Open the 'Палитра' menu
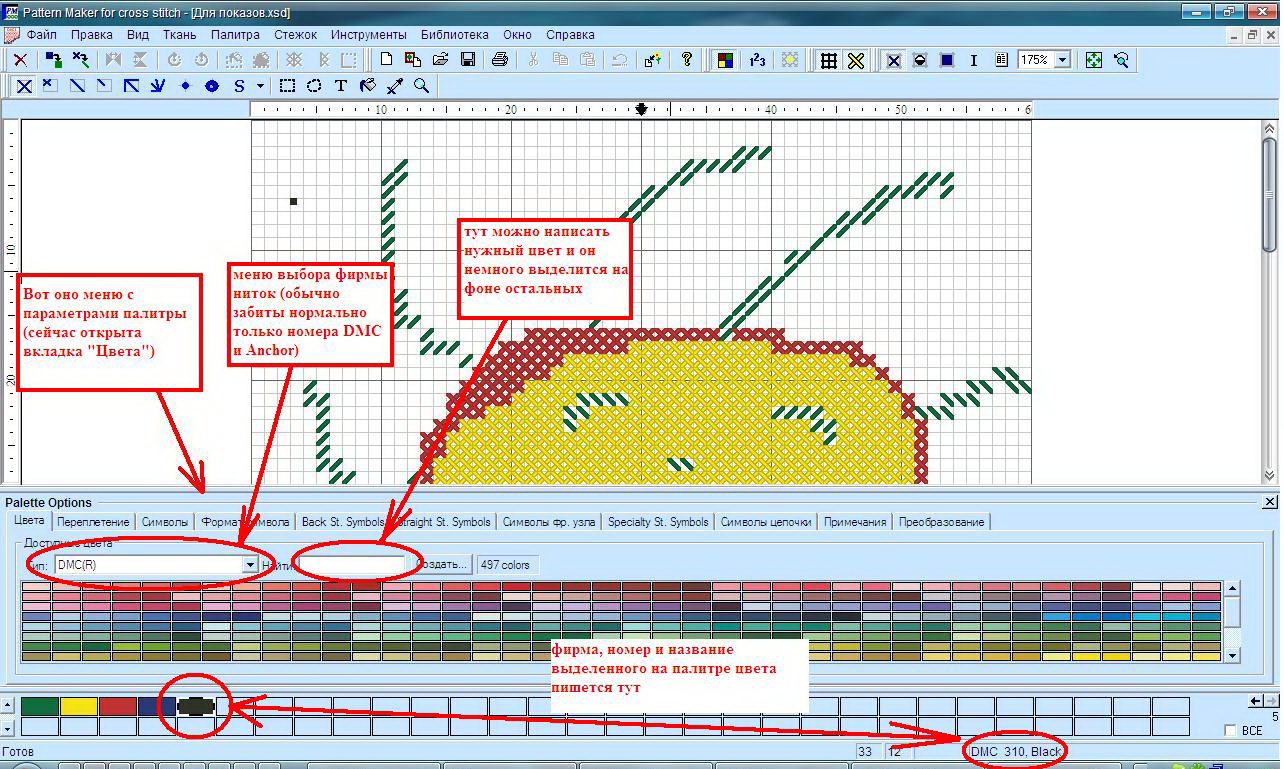1284x769 pixels. coord(235,34)
